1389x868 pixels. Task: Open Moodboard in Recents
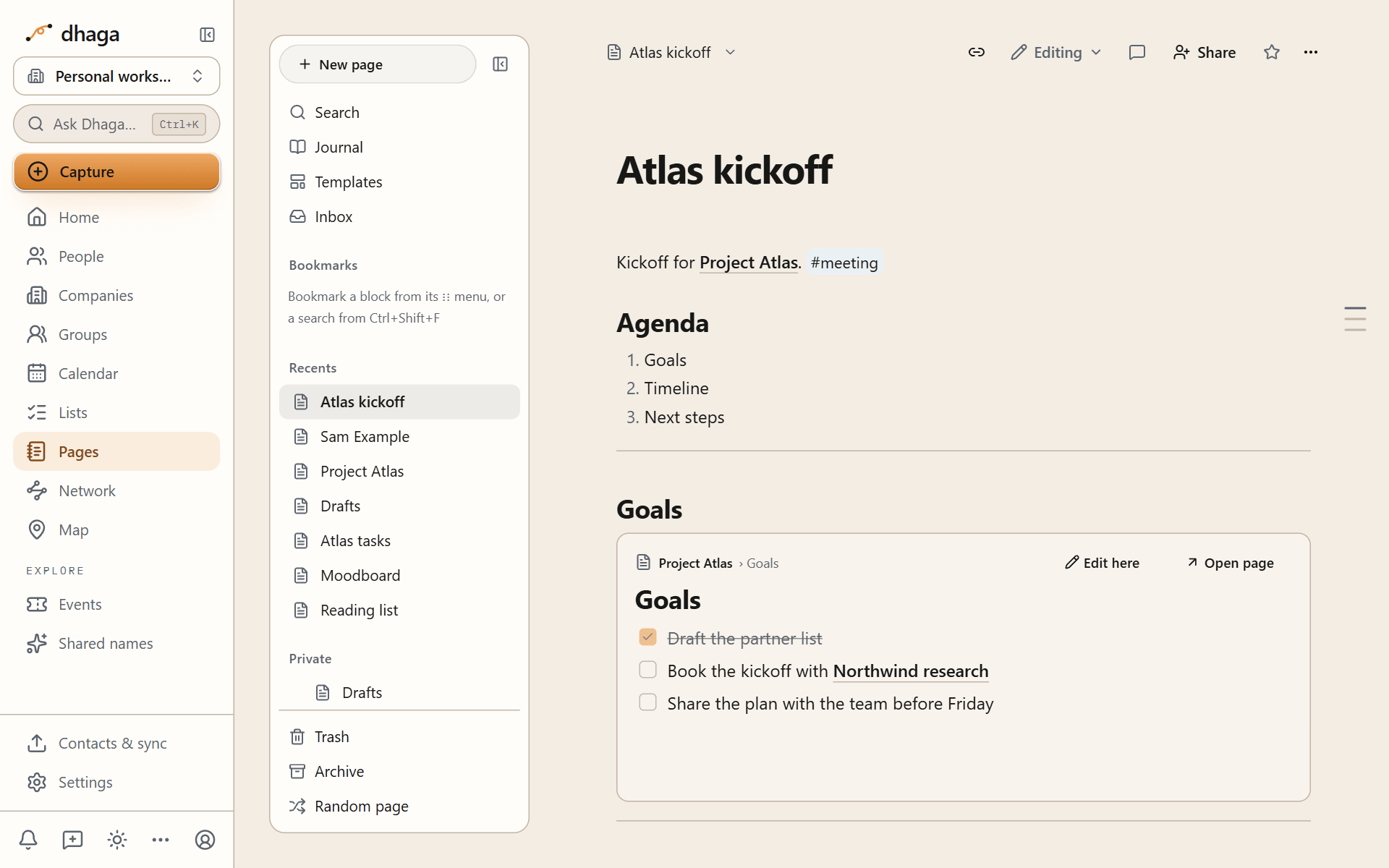click(399, 575)
